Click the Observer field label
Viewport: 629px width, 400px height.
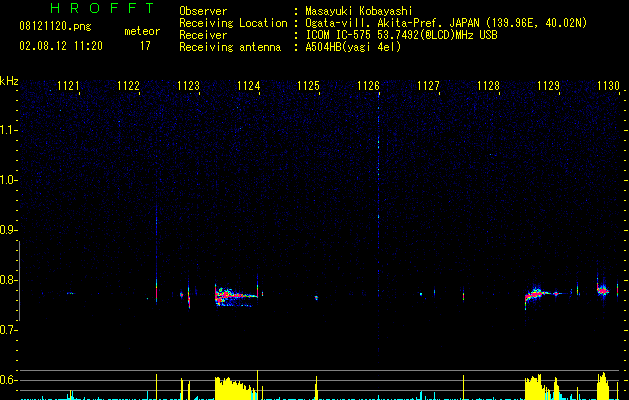pyautogui.click(x=203, y=11)
